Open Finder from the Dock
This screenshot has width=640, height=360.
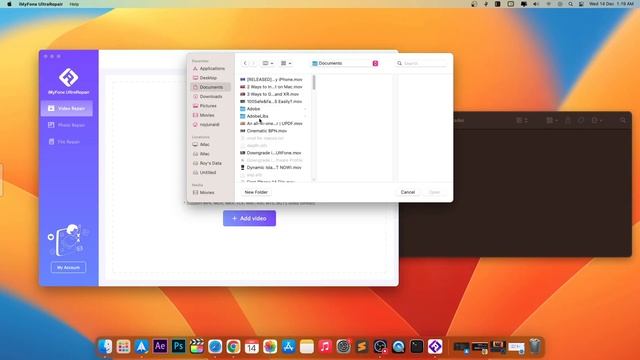coord(105,347)
